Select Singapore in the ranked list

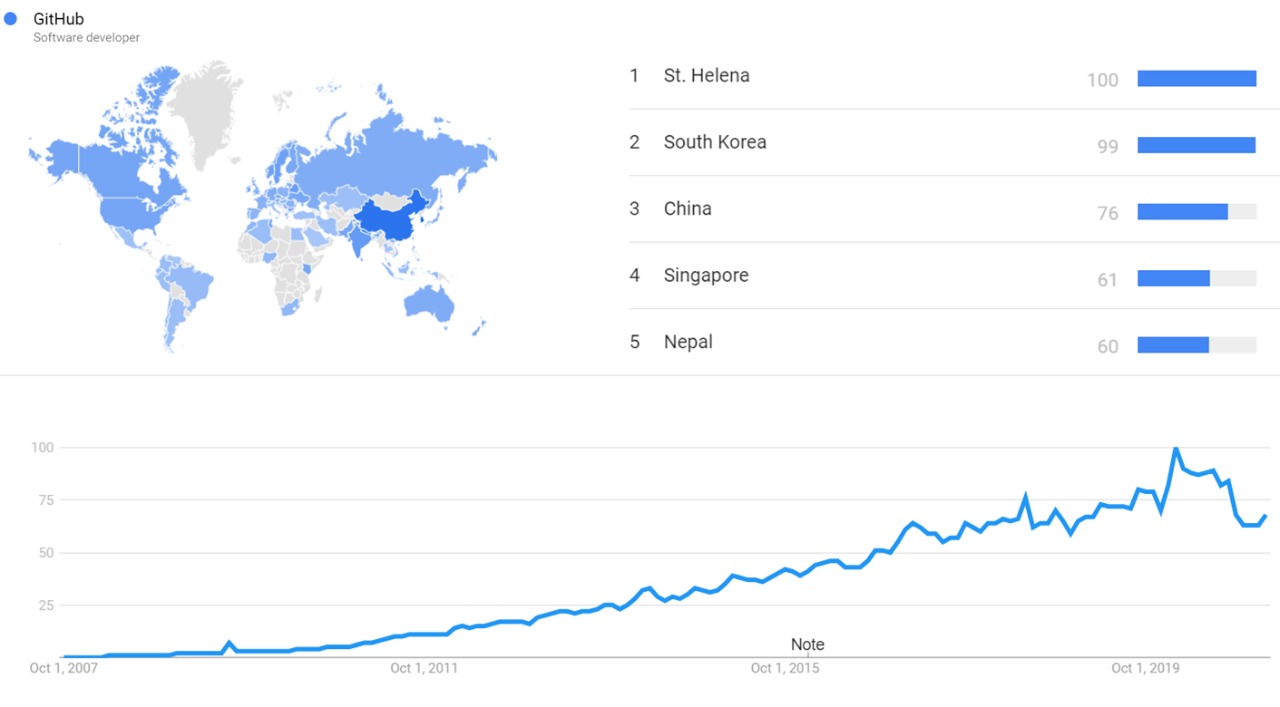[706, 276]
